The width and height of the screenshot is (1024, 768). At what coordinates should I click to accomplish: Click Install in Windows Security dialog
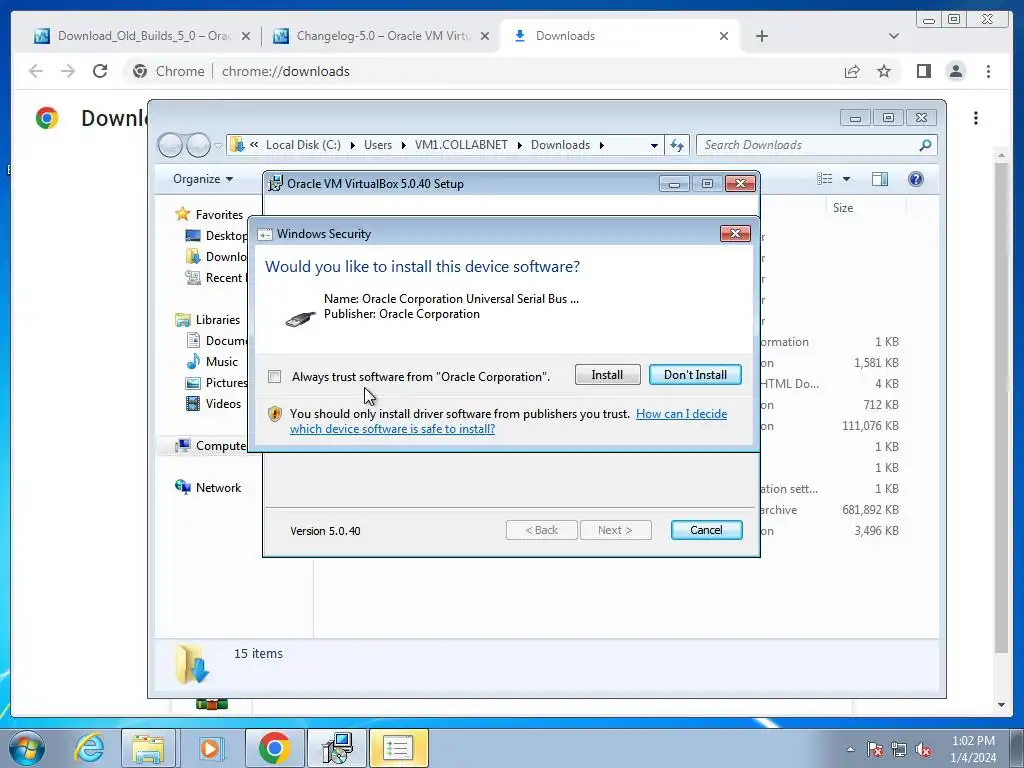tap(607, 375)
